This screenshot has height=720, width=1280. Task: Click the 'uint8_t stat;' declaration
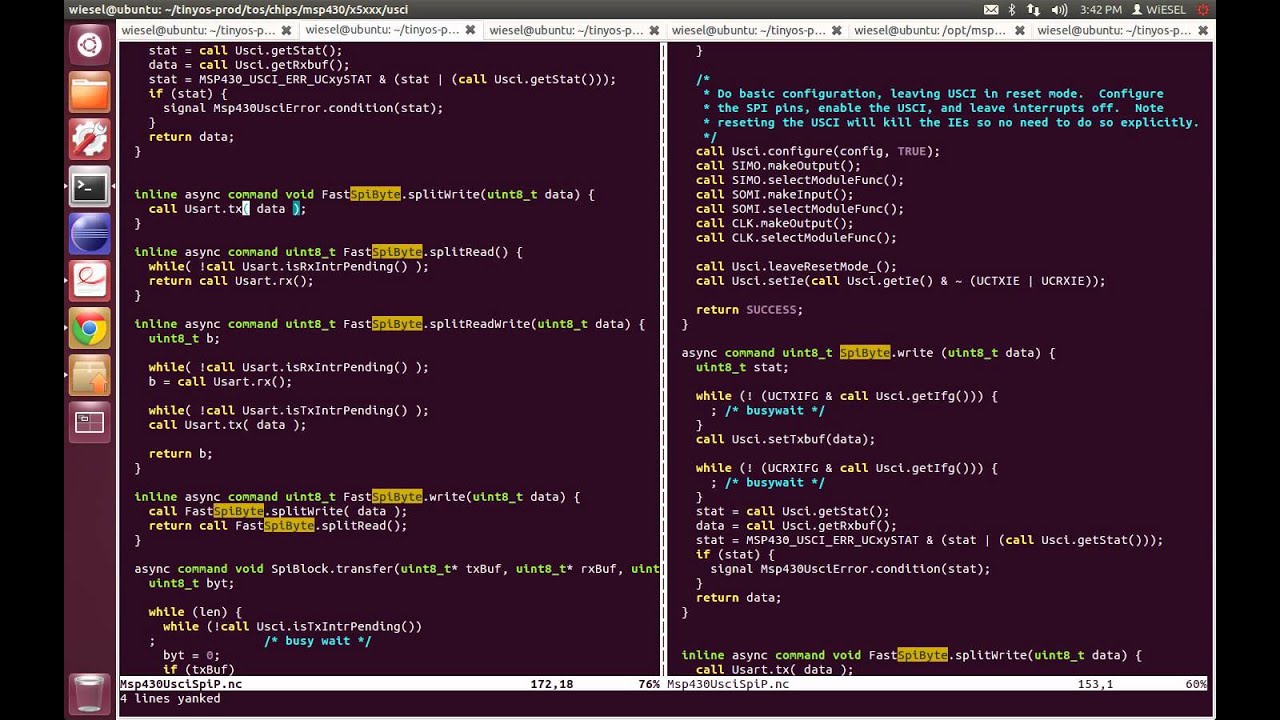click(x=742, y=367)
